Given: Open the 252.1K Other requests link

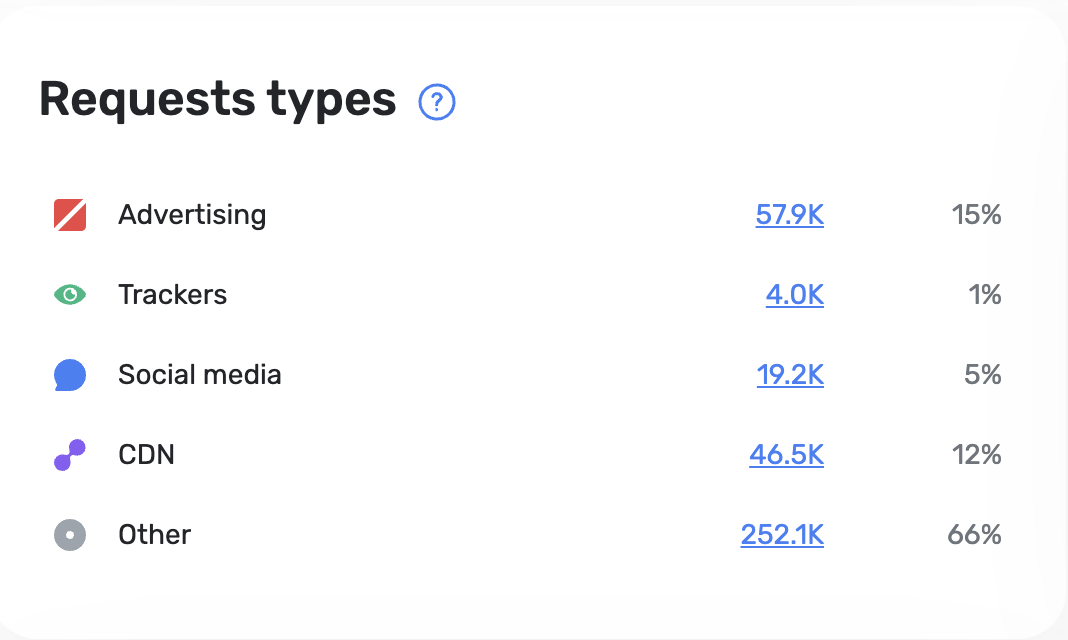Looking at the screenshot, I should pyautogui.click(x=782, y=535).
